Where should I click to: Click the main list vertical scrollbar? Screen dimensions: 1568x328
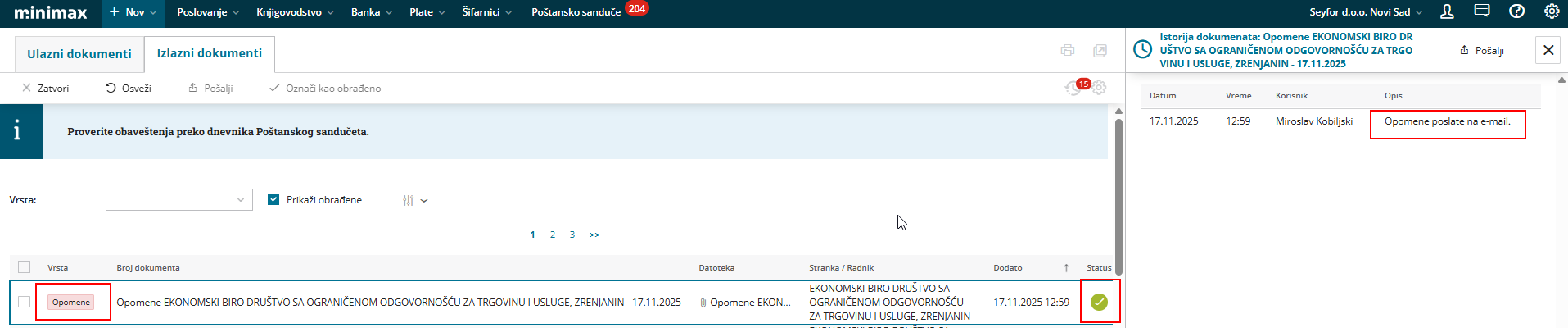[x=1118, y=197]
